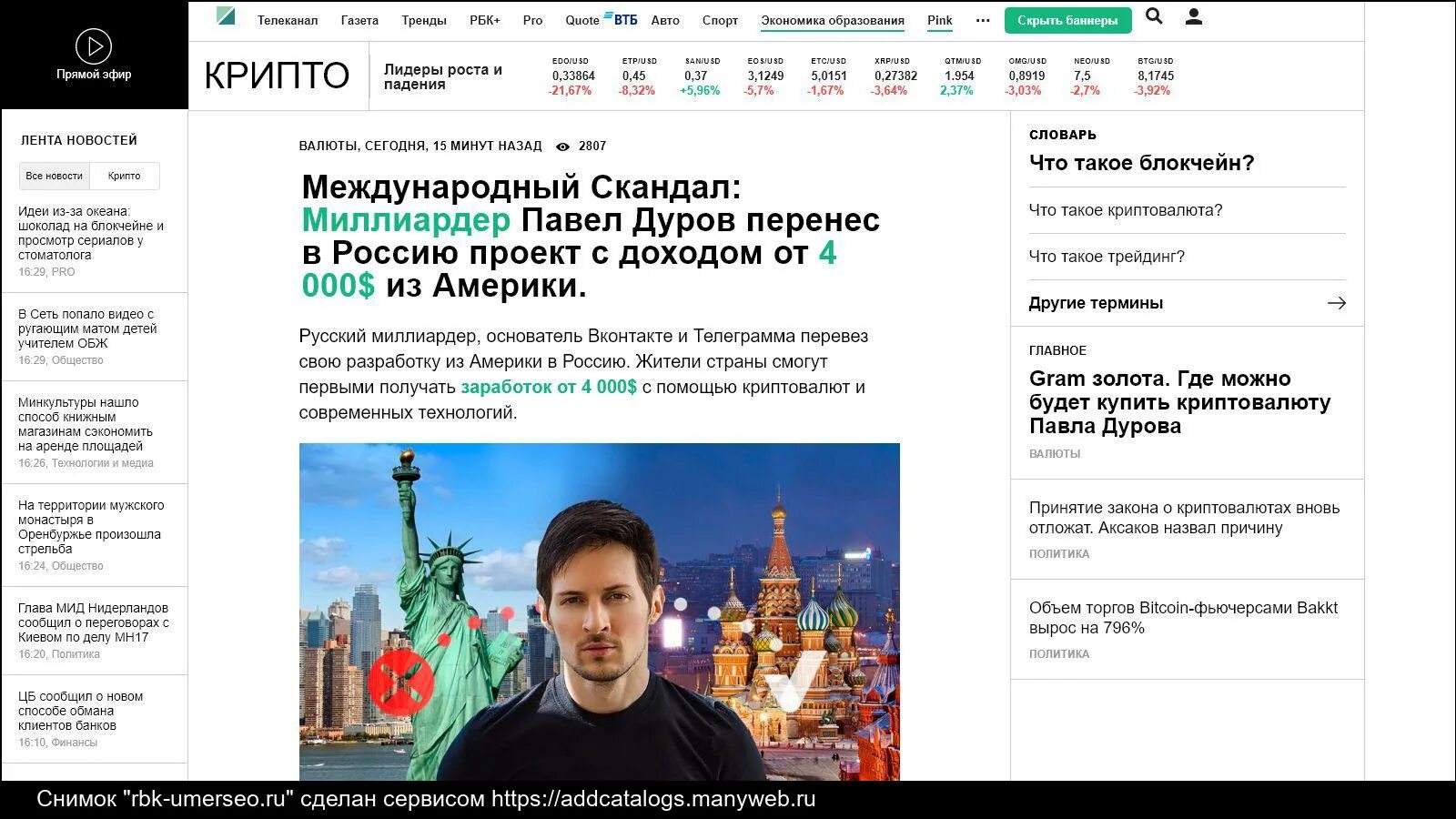This screenshot has height=819, width=1456.
Task: Click the green Миллиардер headline word
Action: tap(406, 220)
